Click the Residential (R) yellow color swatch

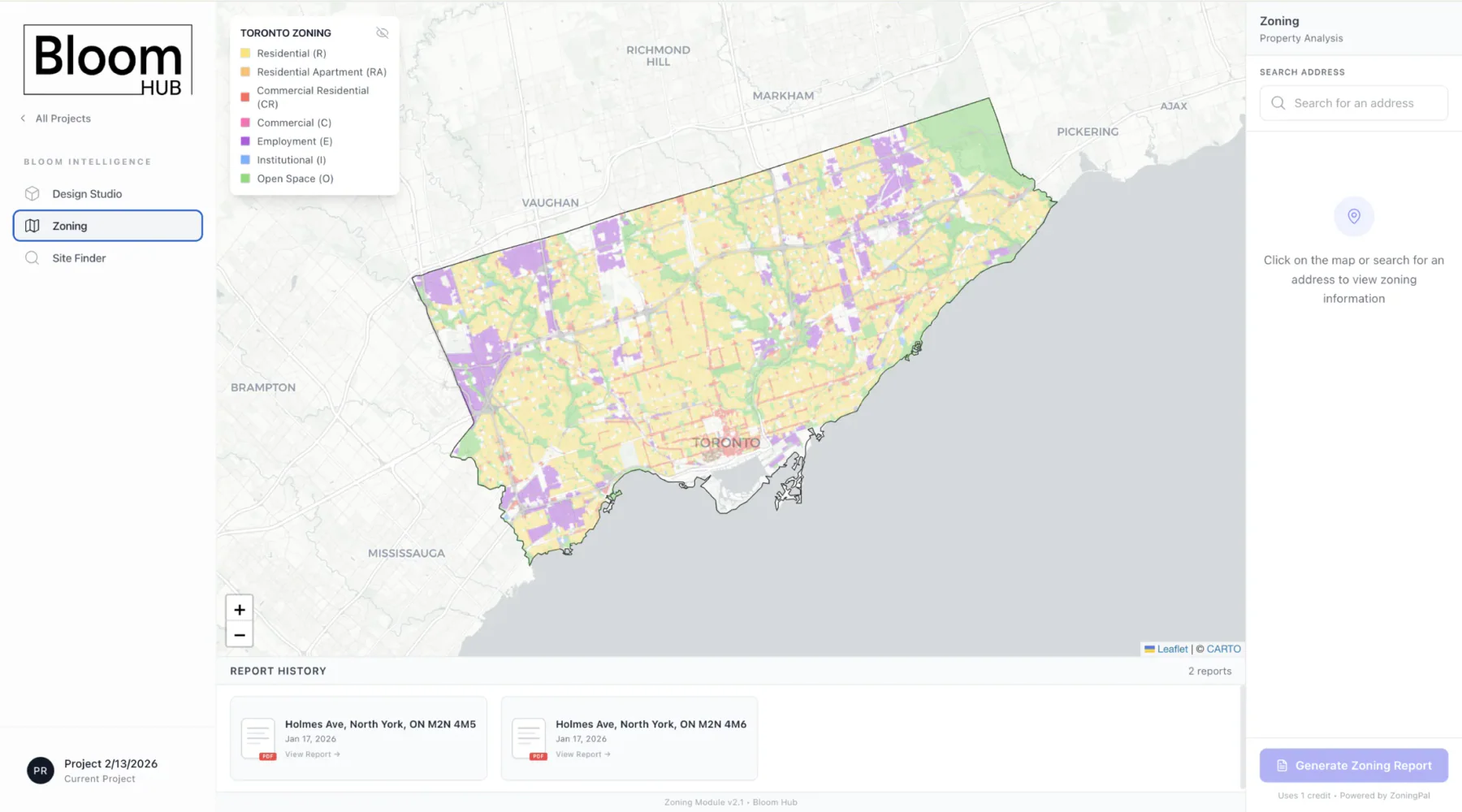245,52
